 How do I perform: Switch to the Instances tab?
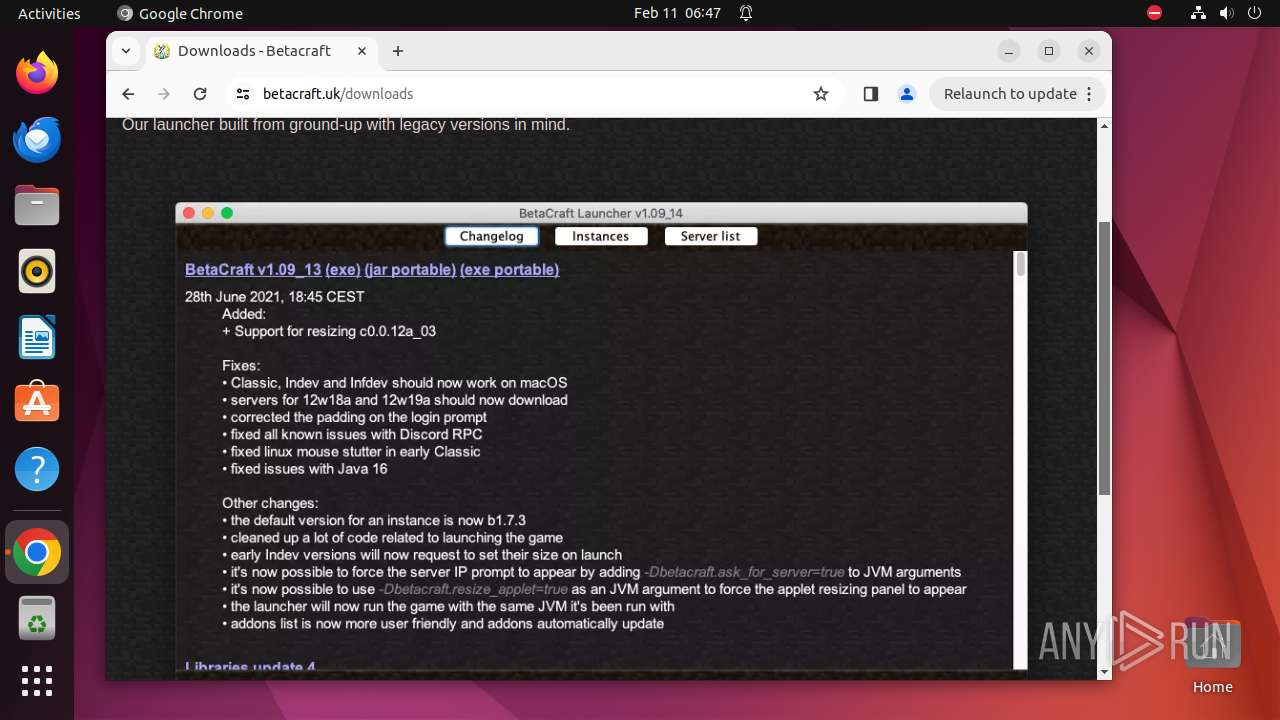(x=601, y=236)
